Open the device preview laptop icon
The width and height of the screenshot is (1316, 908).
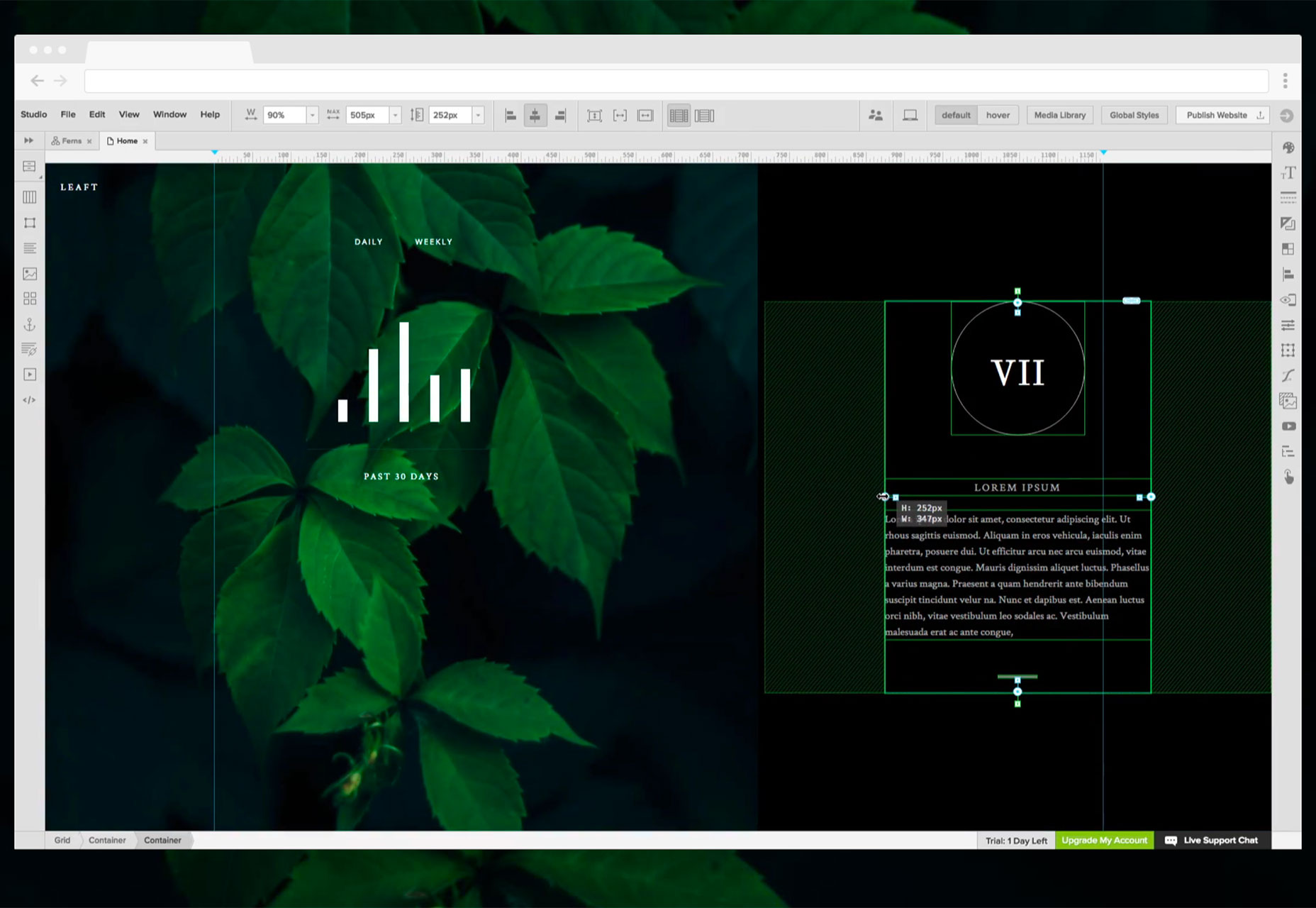(910, 115)
